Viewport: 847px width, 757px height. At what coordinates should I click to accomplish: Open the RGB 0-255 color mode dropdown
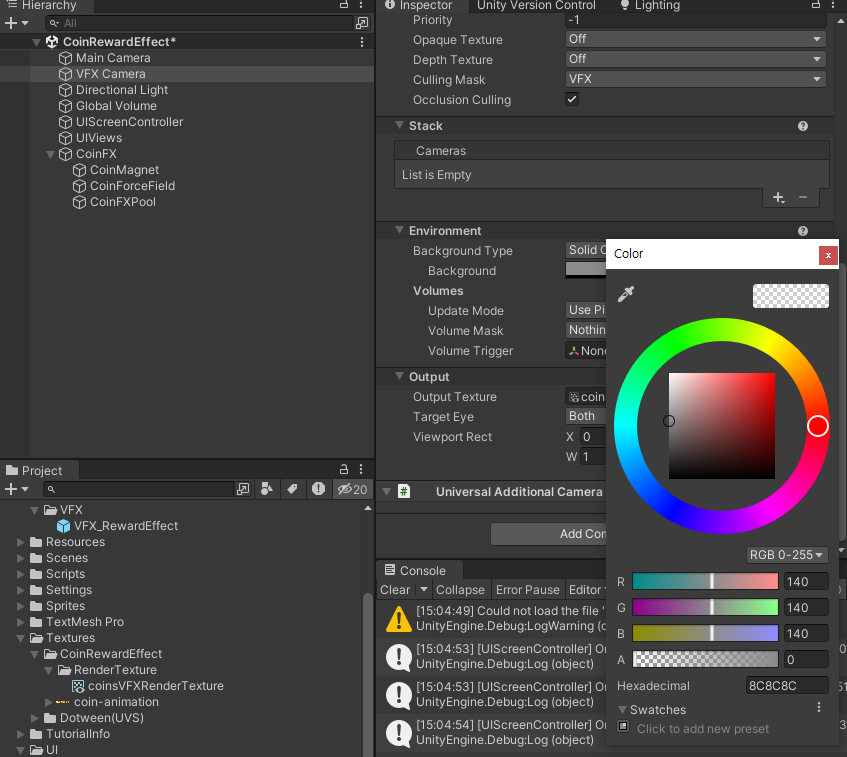click(788, 555)
